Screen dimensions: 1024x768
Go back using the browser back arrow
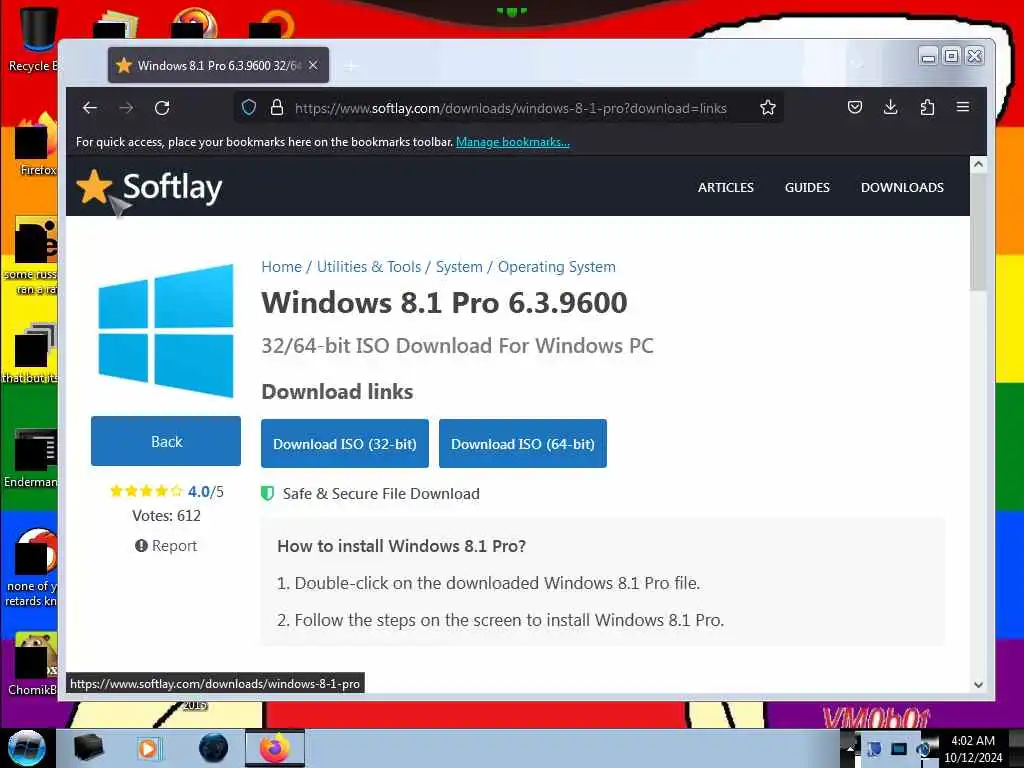[x=89, y=108]
